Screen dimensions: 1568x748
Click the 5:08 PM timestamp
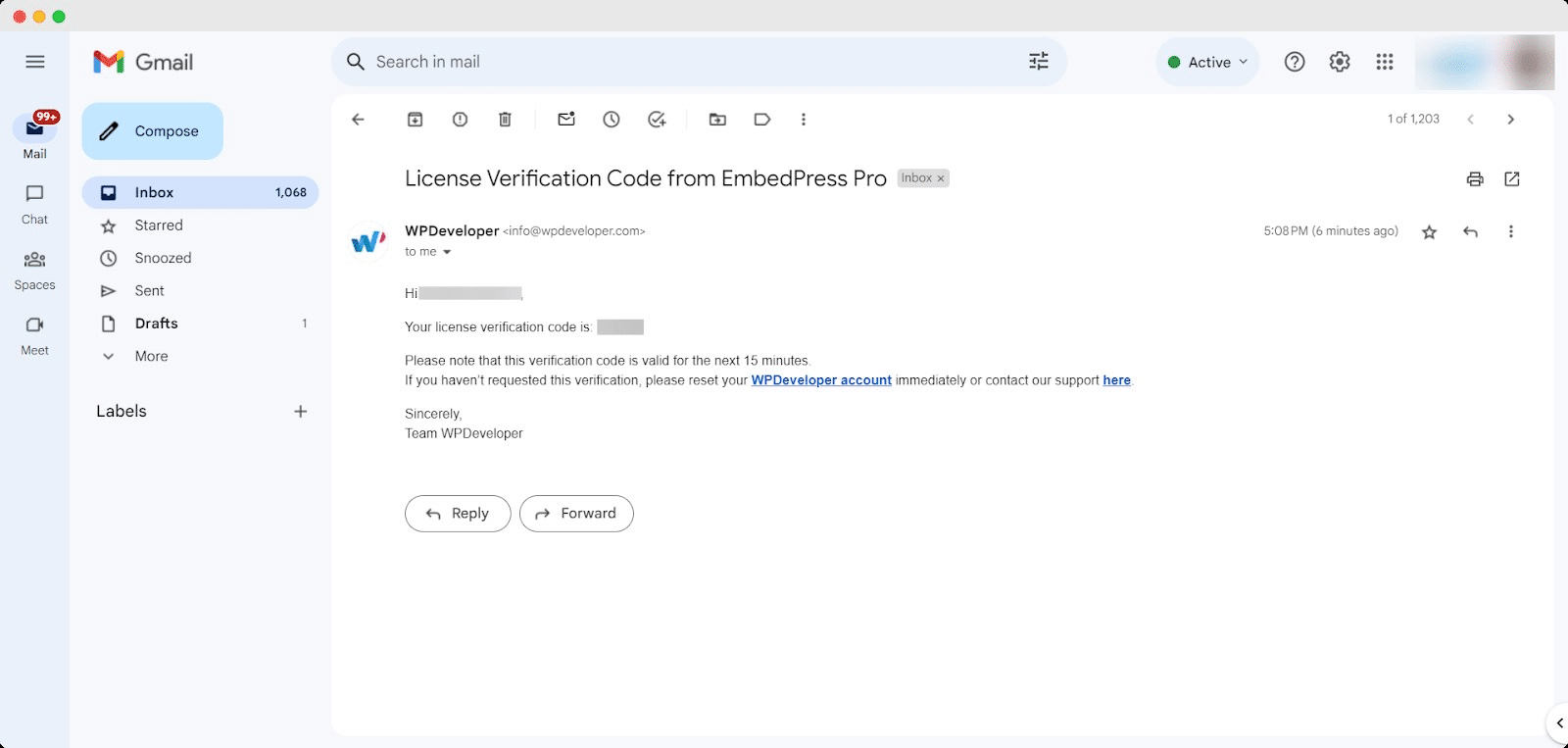pos(1331,231)
